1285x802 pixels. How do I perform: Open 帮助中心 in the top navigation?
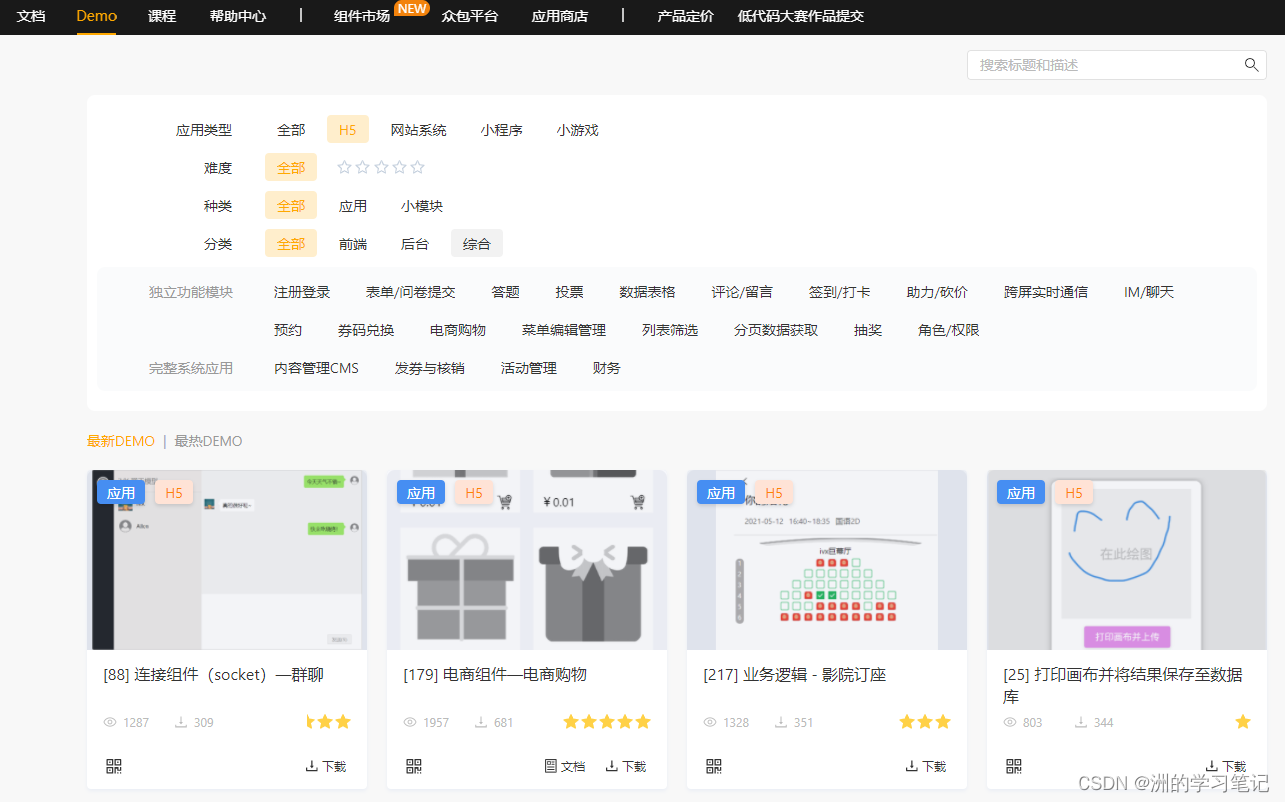pos(238,16)
